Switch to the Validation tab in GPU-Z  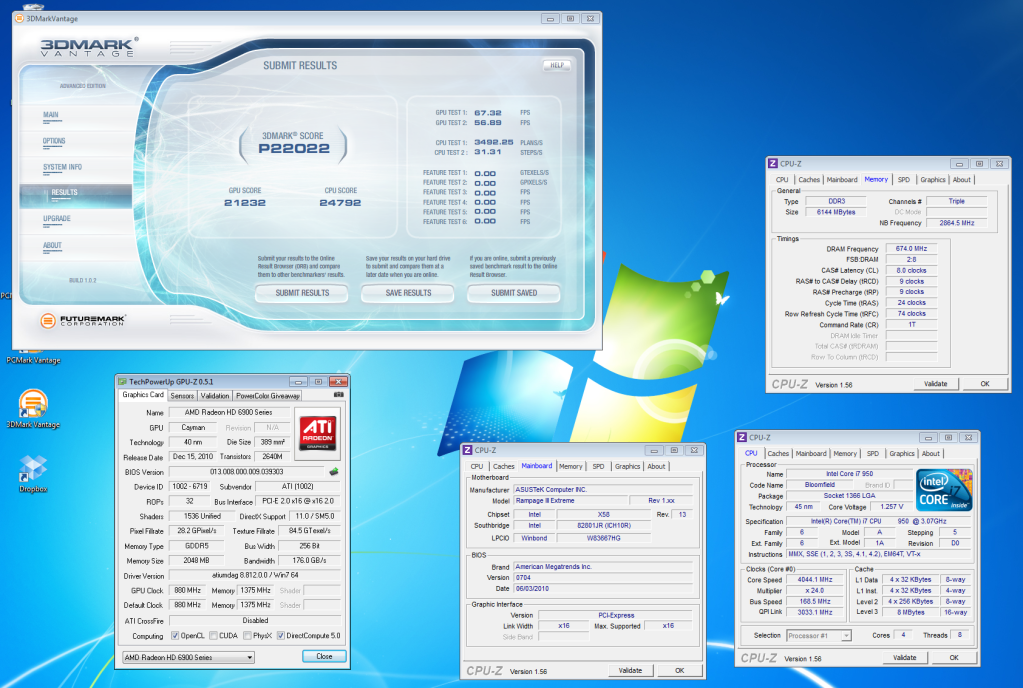(215, 396)
